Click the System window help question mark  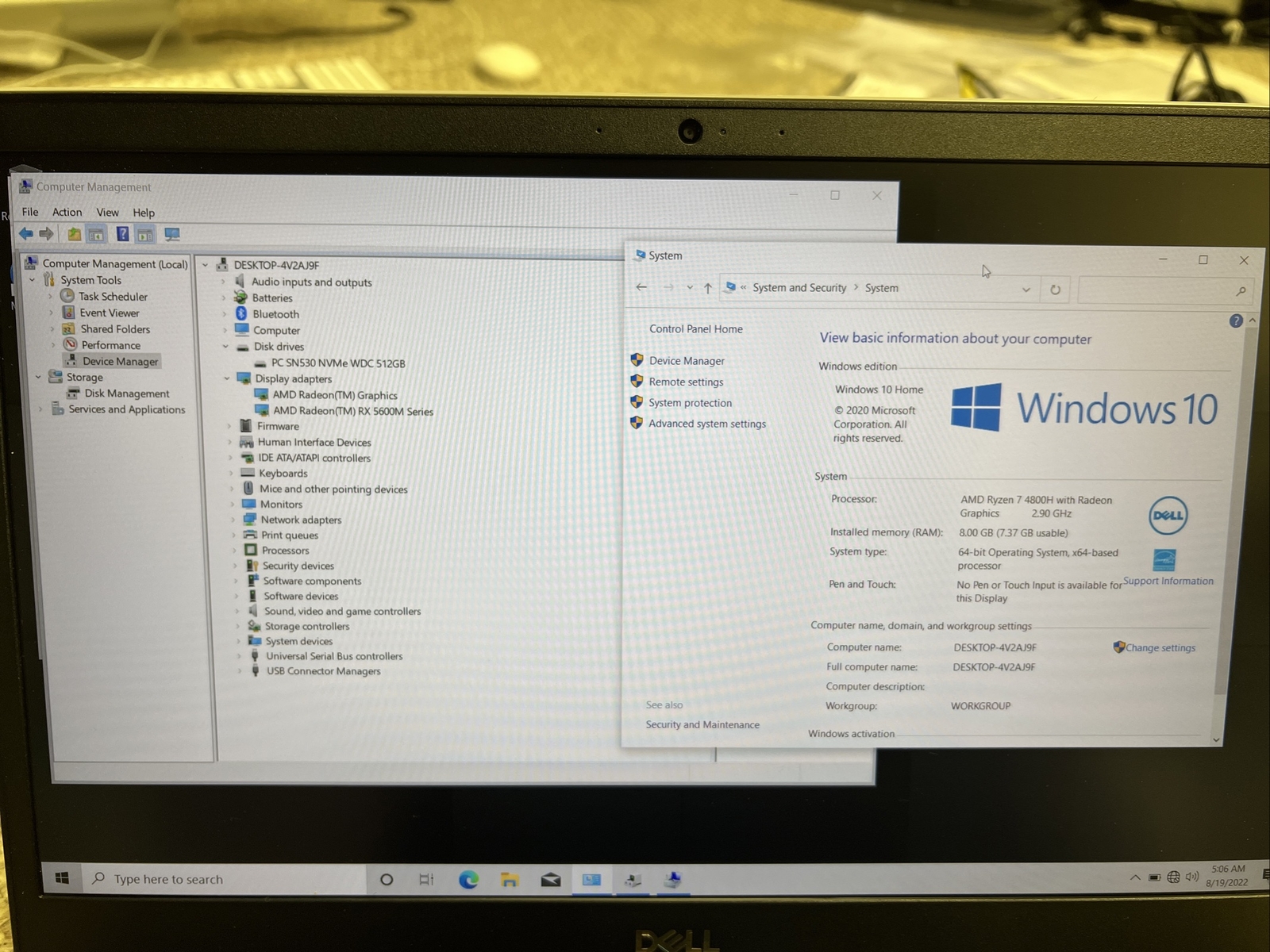click(x=1236, y=321)
